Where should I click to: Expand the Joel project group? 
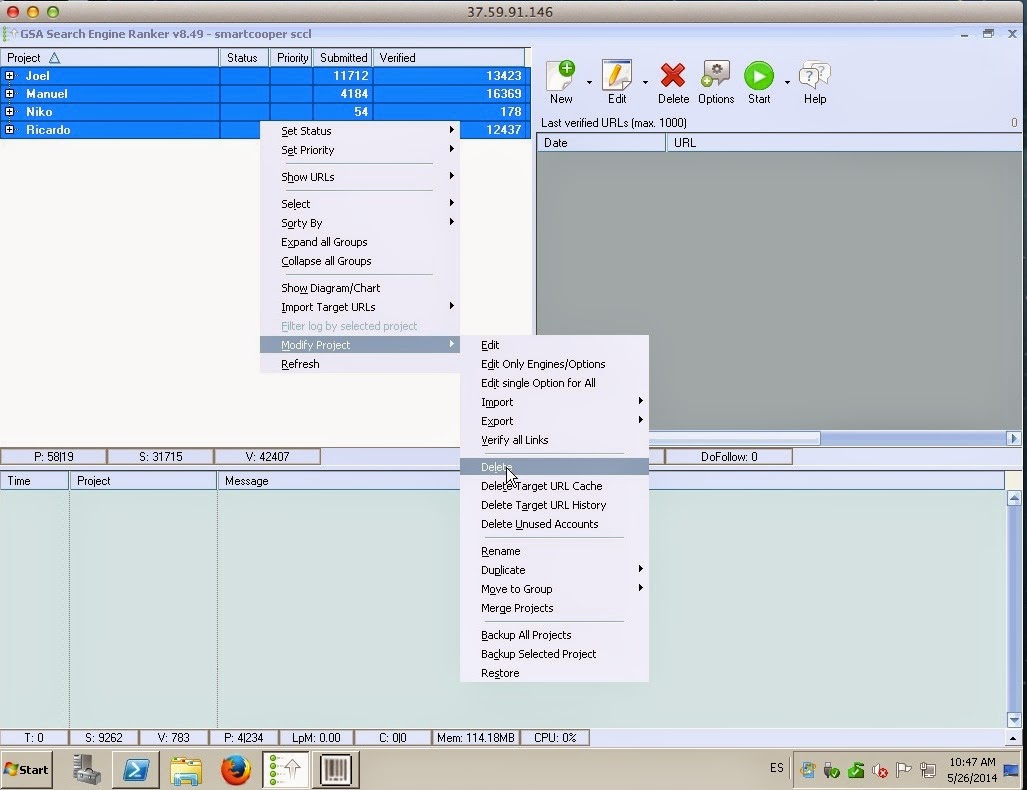[9, 76]
